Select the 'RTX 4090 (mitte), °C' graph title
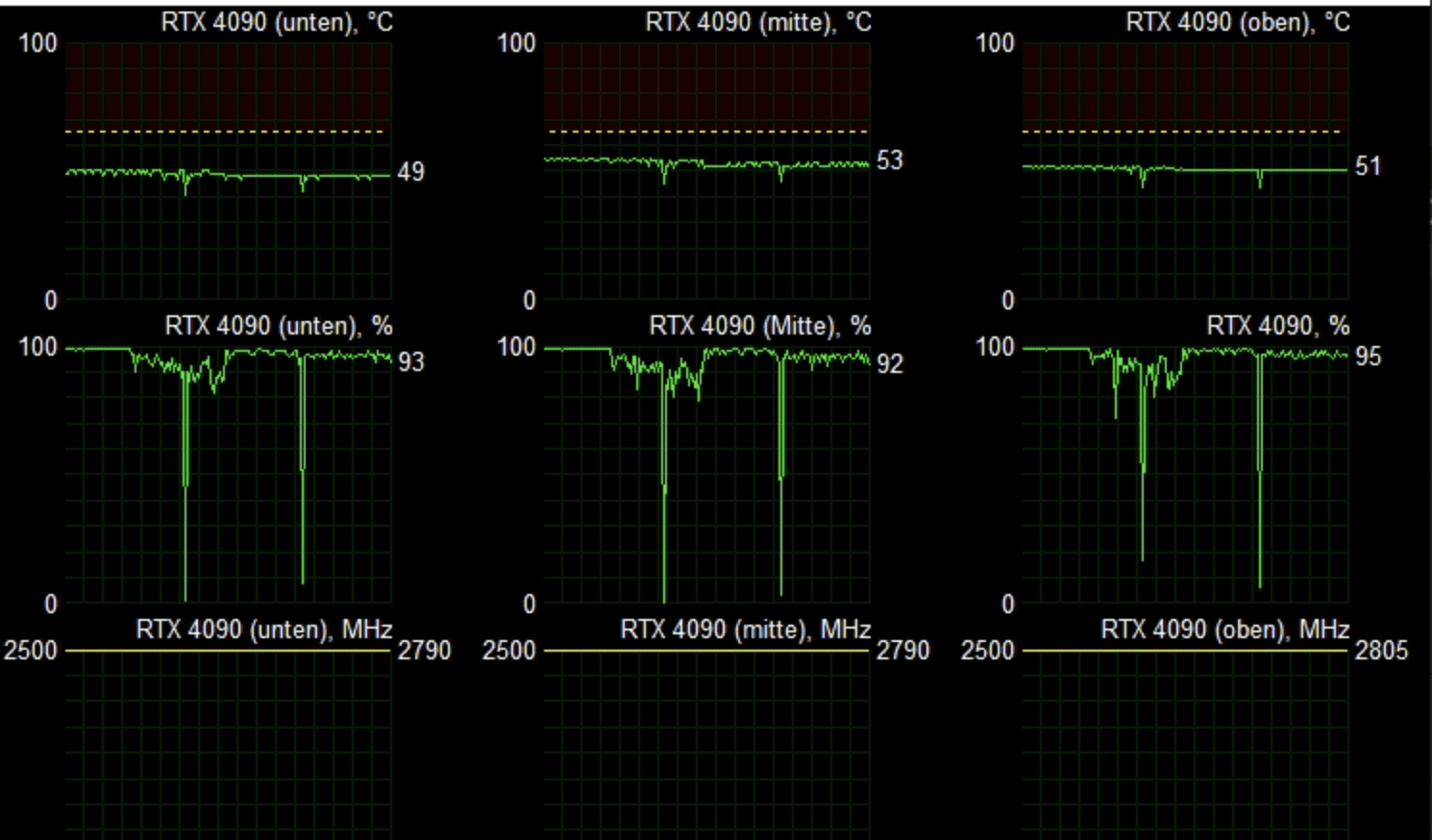The height and width of the screenshot is (840, 1432). [x=758, y=22]
